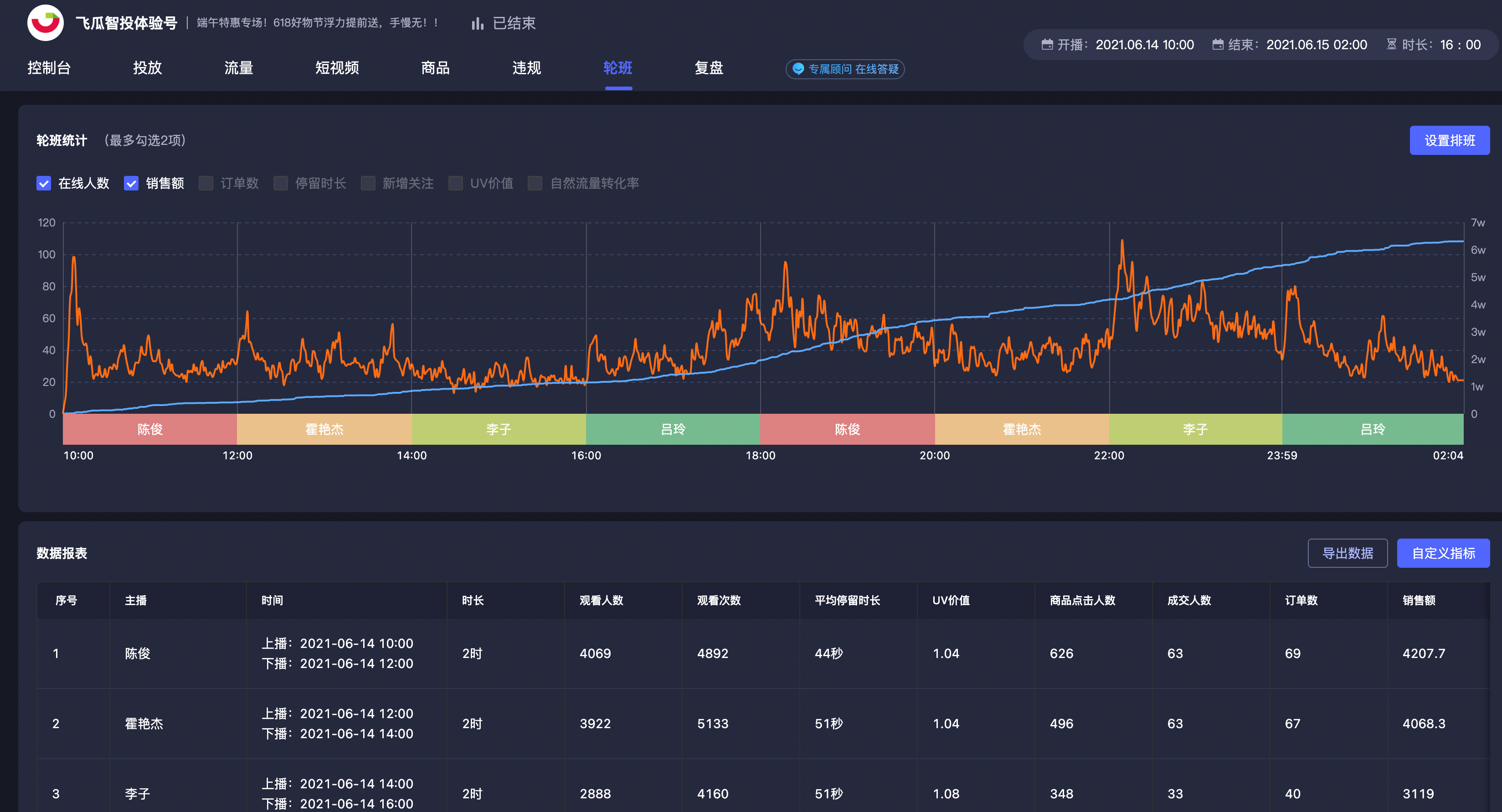Open the 违规 tab
The height and width of the screenshot is (812, 1502).
(526, 68)
